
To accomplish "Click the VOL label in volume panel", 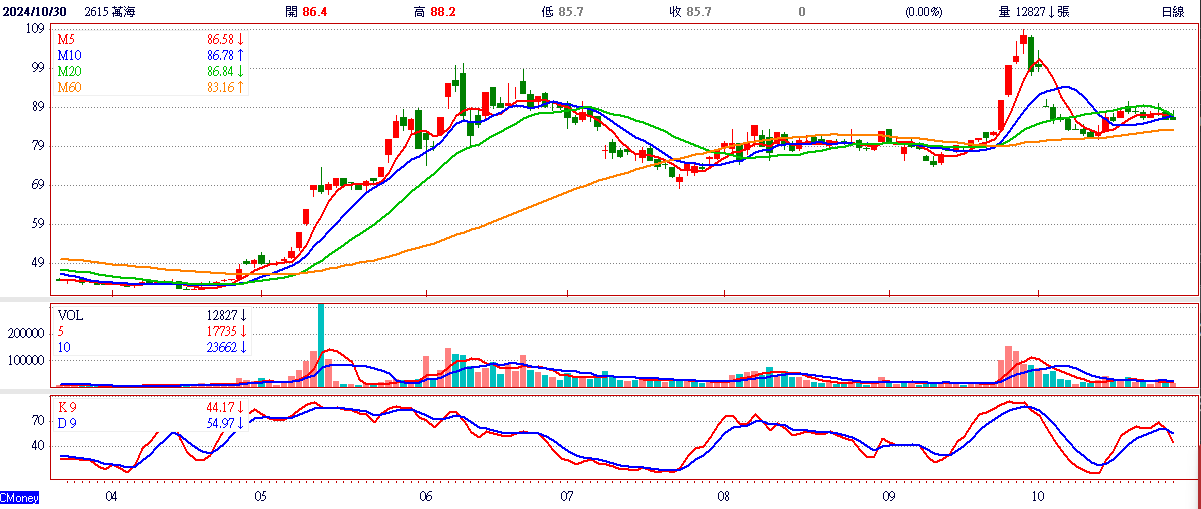I will tap(68, 314).
